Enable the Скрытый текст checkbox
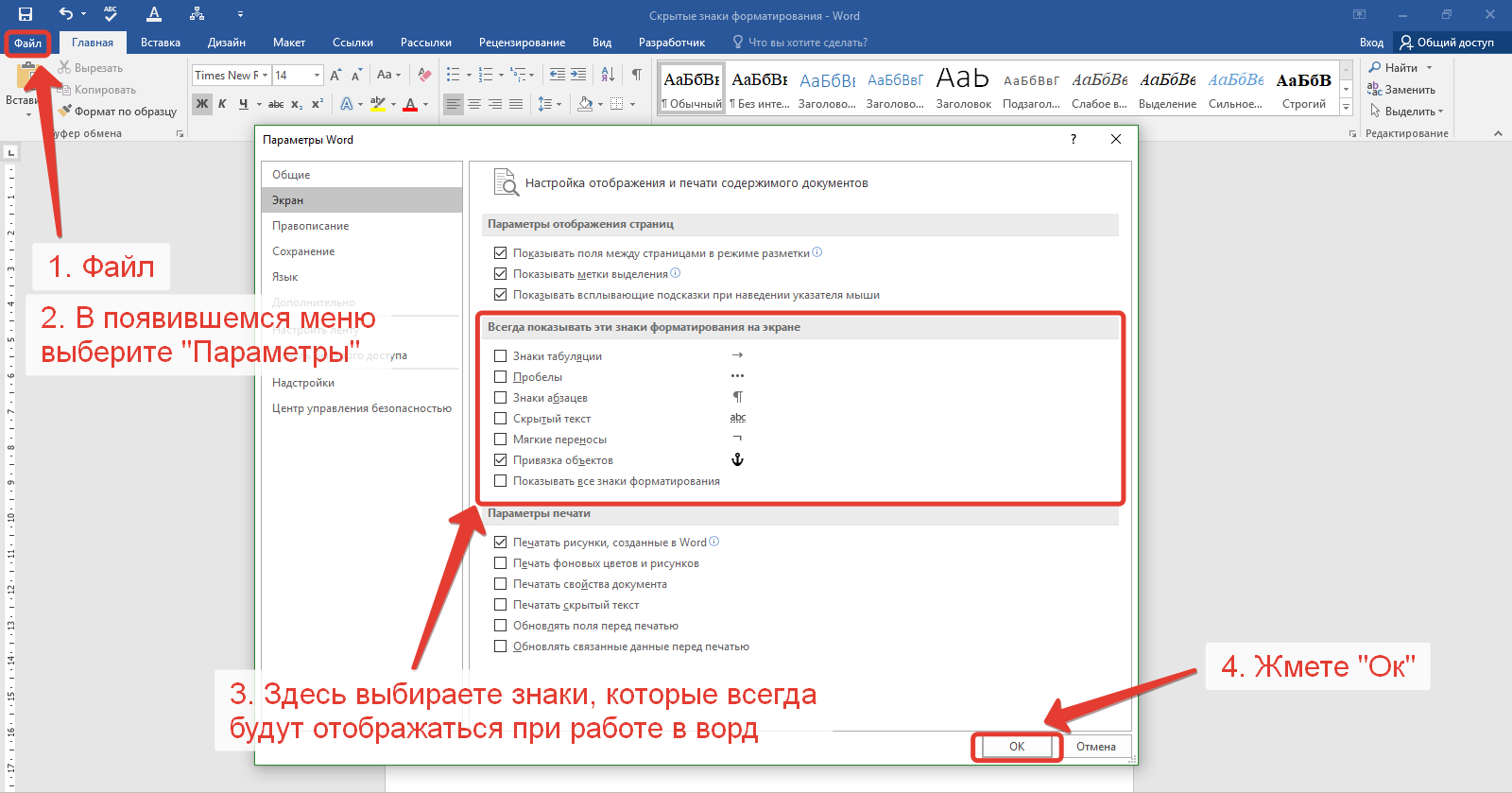 501,419
